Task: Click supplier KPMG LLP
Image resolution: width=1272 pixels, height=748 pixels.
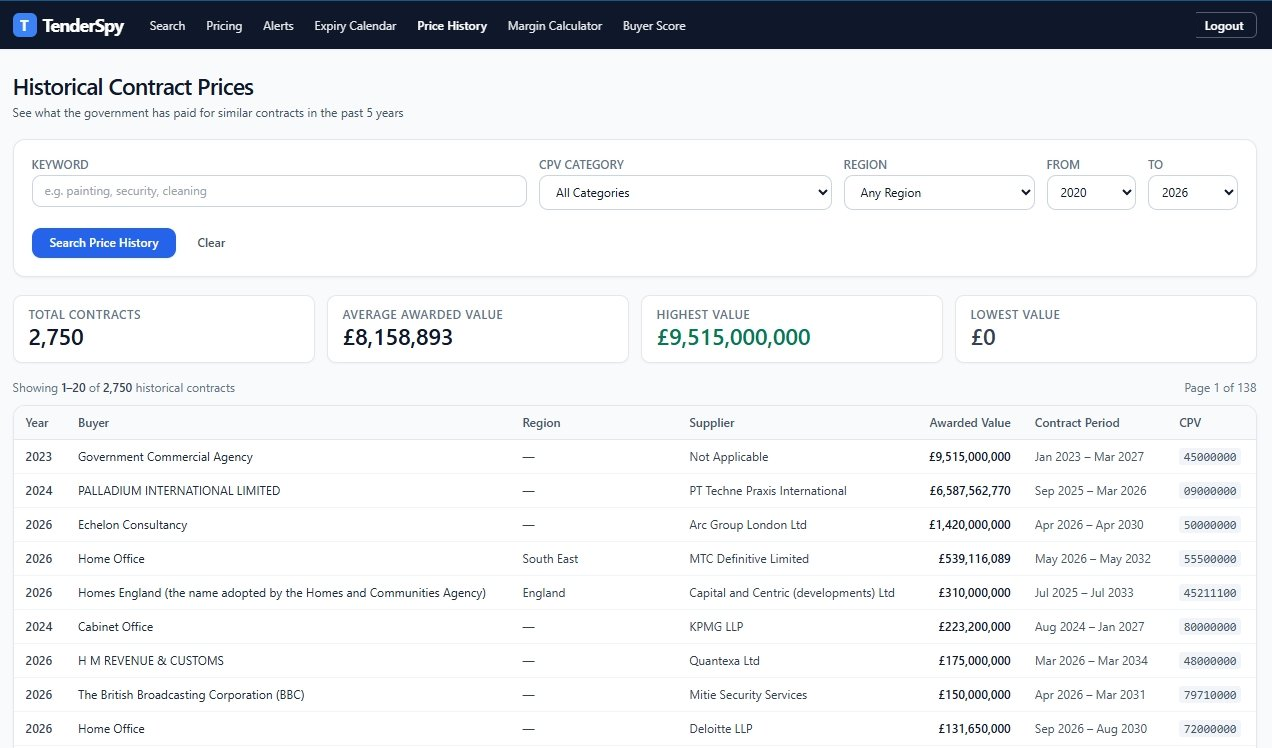Action: click(716, 627)
